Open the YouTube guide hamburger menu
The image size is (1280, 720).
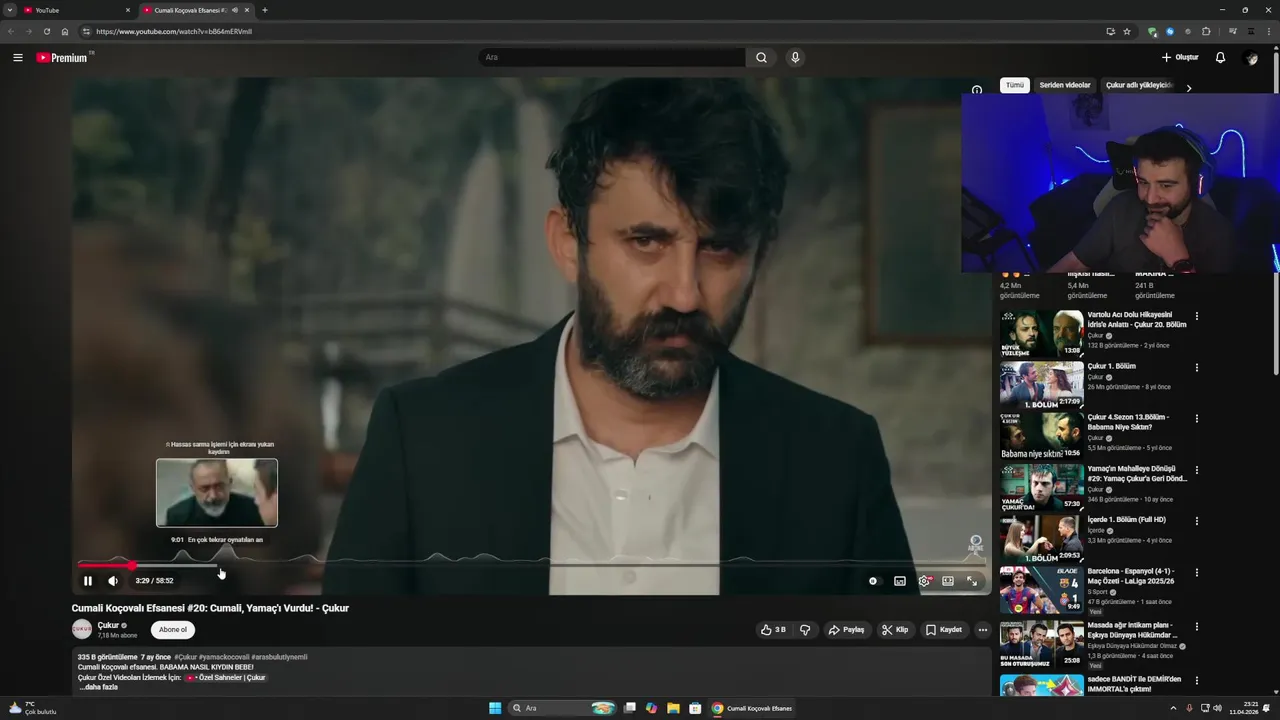click(x=18, y=58)
